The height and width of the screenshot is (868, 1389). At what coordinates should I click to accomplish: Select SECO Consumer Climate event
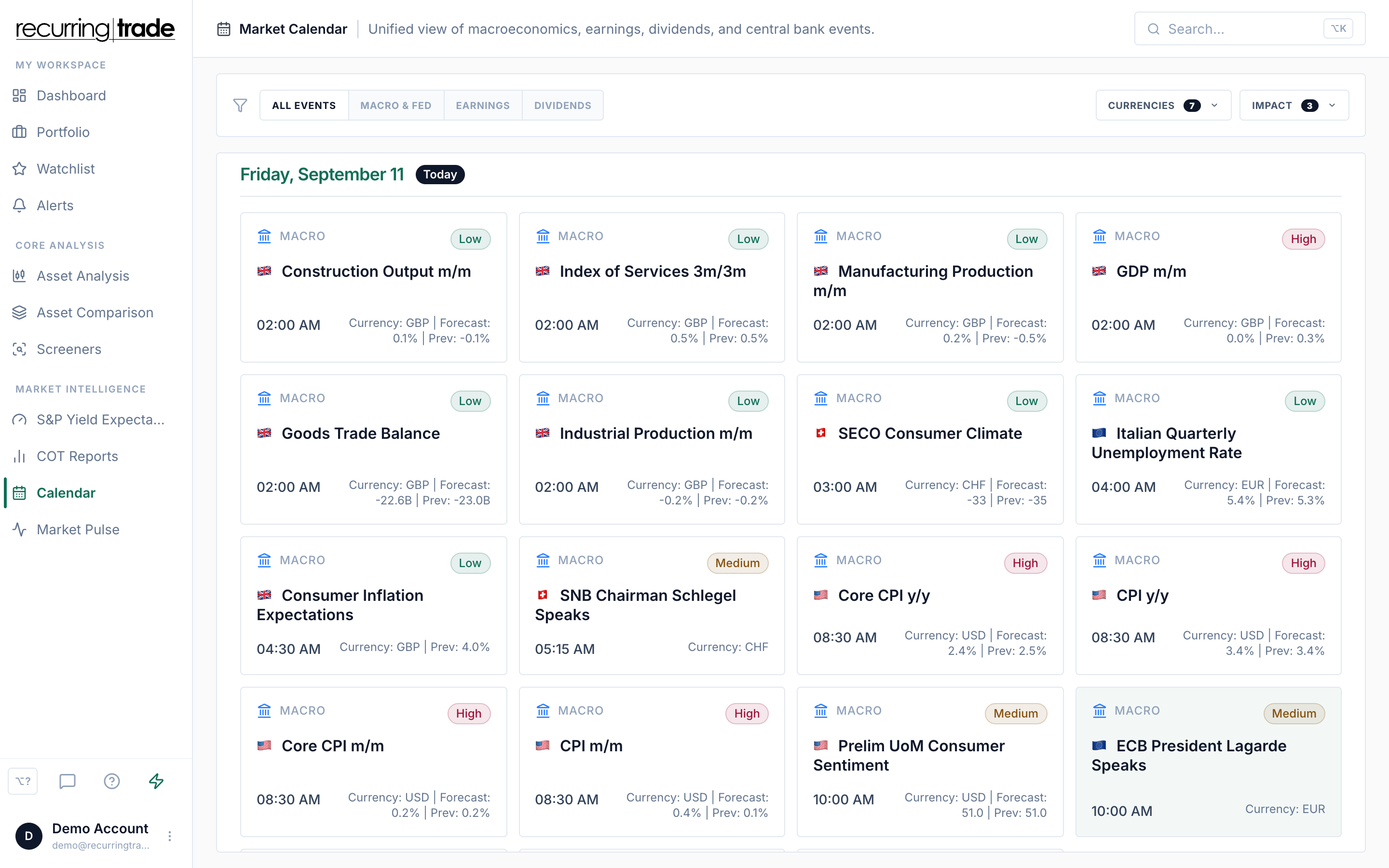point(930,449)
